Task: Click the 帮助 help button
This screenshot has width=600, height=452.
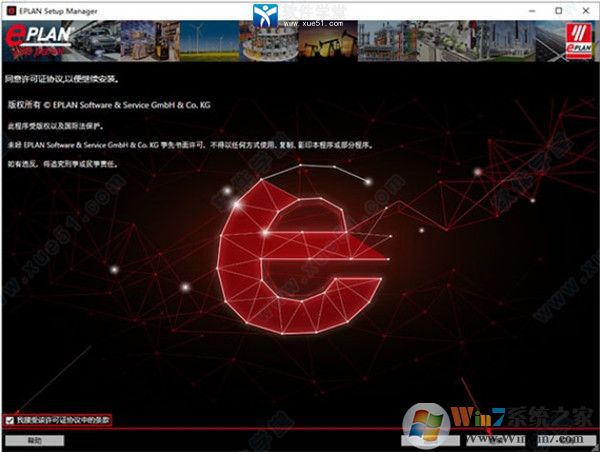Action: click(34, 441)
